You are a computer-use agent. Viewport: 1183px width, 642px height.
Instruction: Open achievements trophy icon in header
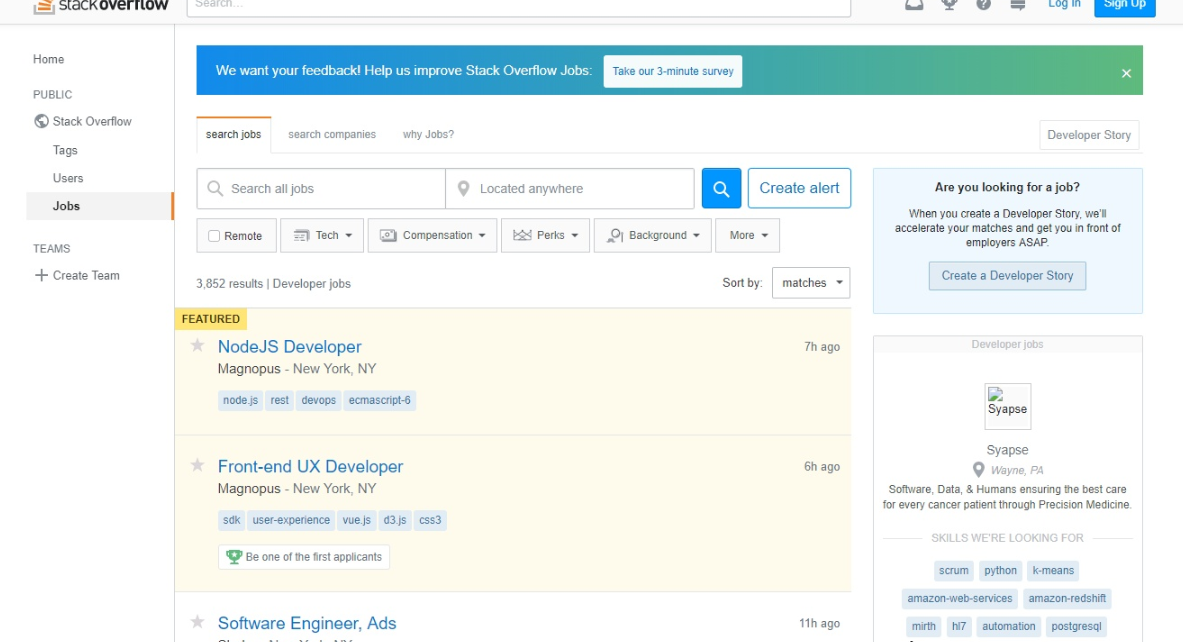click(x=949, y=5)
